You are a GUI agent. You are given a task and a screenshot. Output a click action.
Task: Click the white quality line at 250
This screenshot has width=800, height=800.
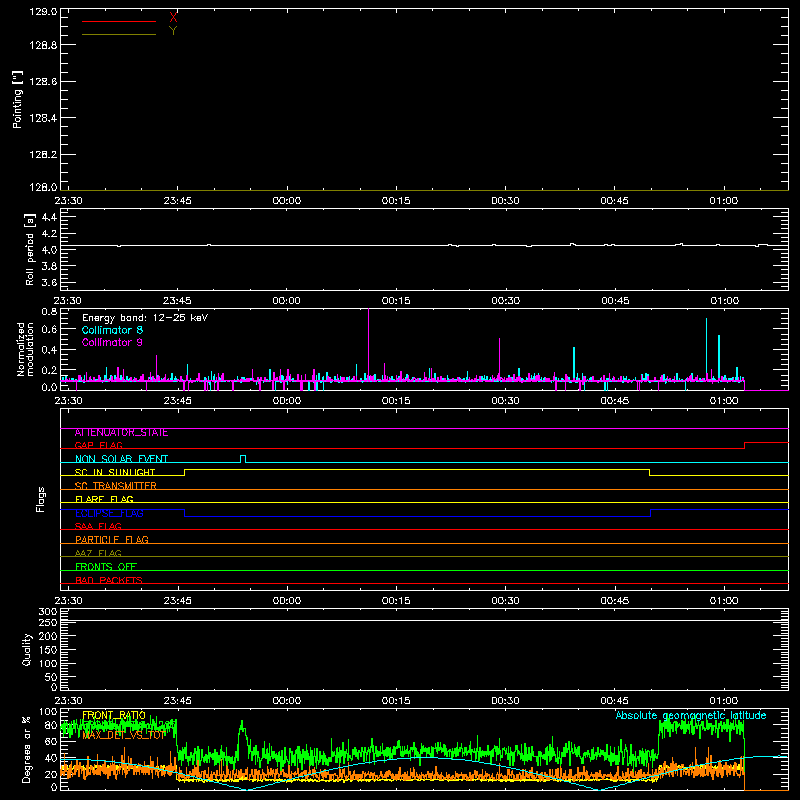point(424,621)
